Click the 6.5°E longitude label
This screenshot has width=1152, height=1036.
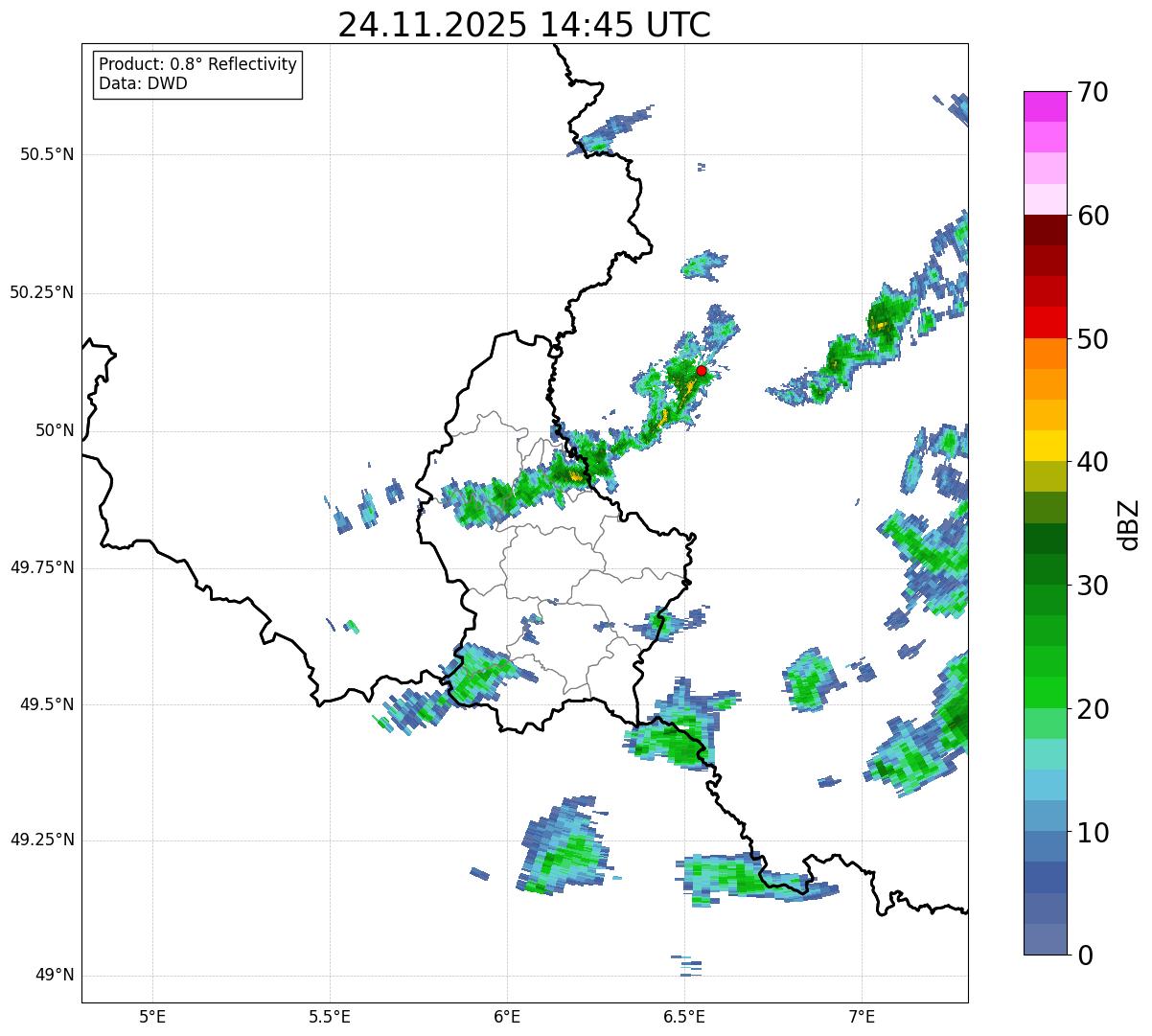(684, 1016)
